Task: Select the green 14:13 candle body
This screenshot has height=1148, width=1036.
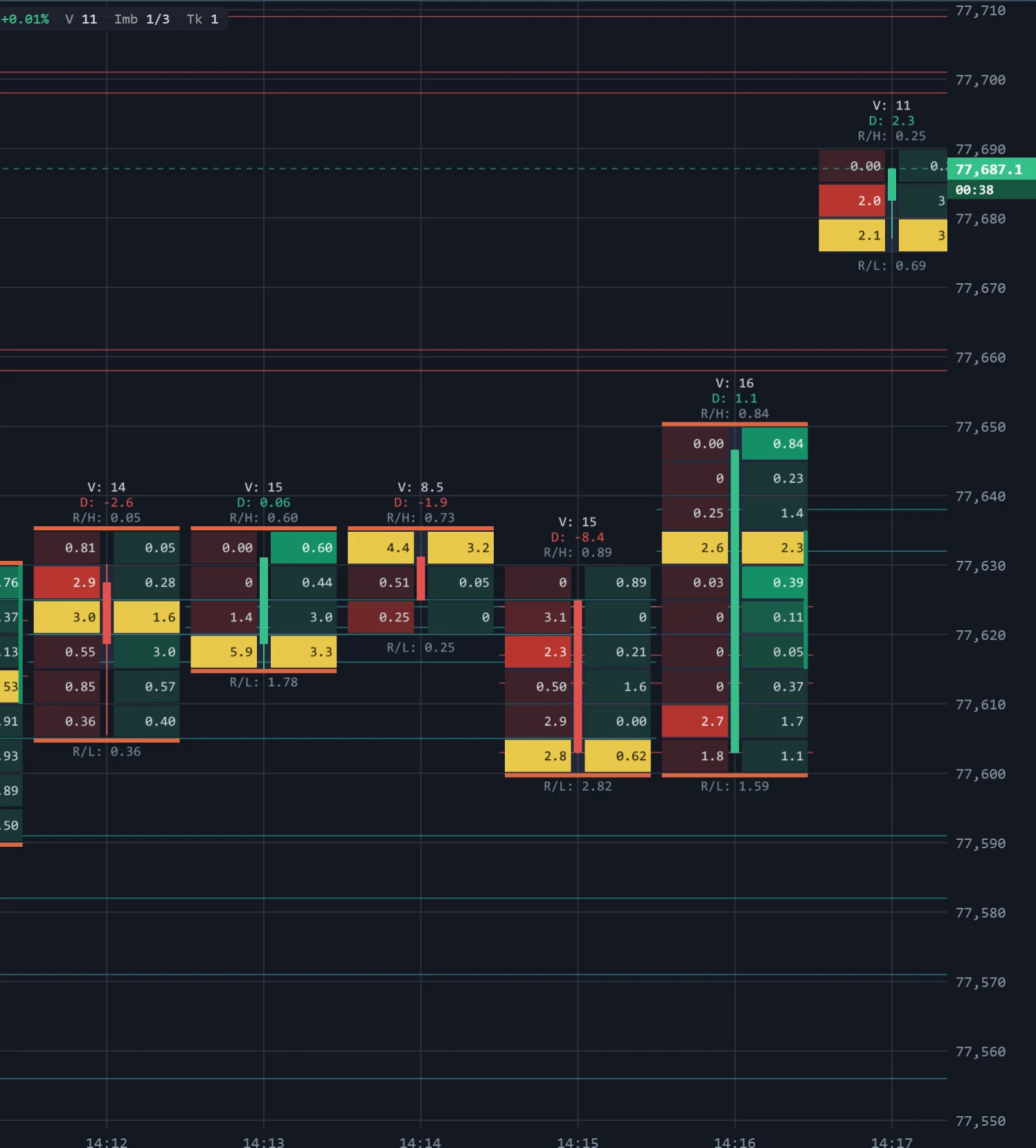Action: click(264, 601)
